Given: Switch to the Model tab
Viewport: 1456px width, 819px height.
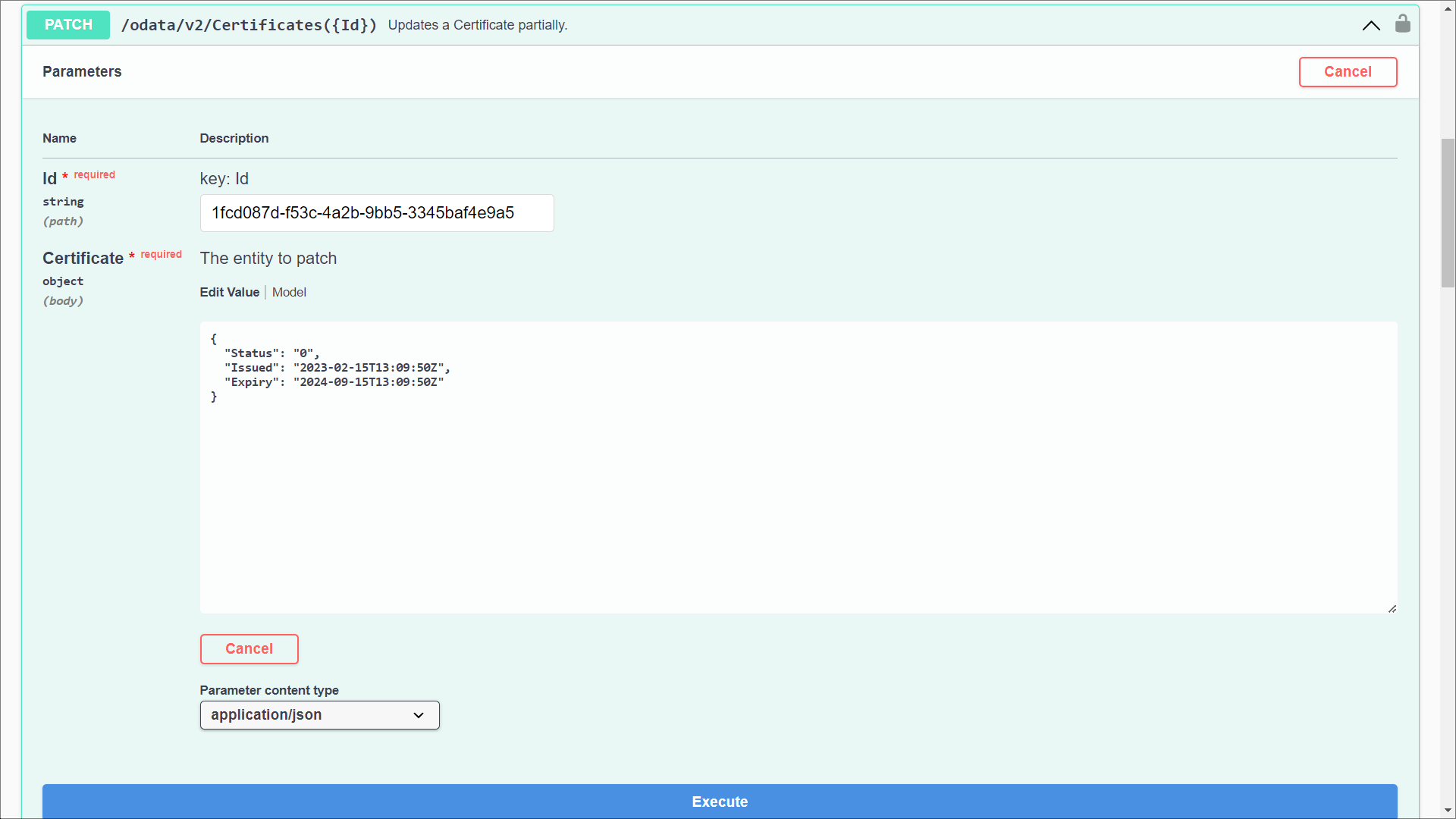Looking at the screenshot, I should click(289, 292).
